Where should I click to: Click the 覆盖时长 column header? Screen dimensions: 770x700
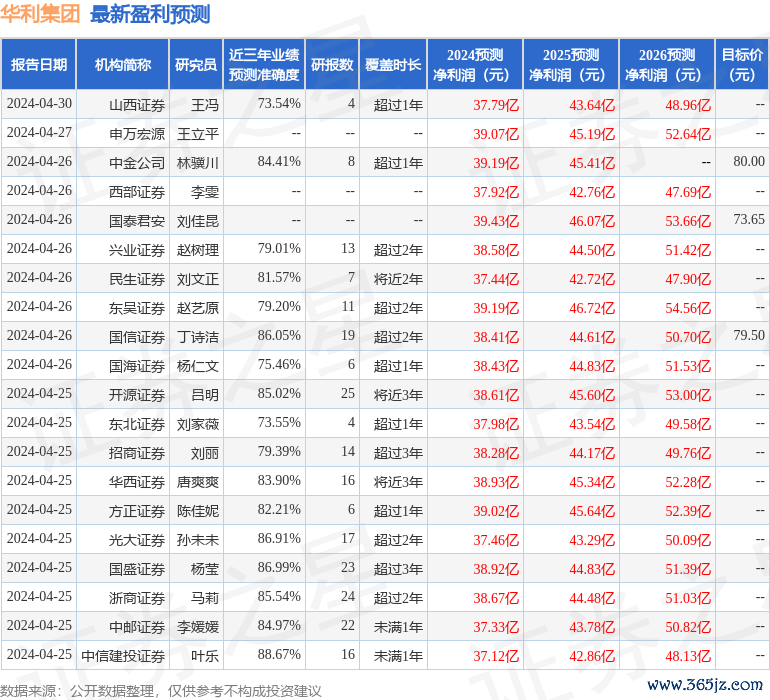click(393, 65)
